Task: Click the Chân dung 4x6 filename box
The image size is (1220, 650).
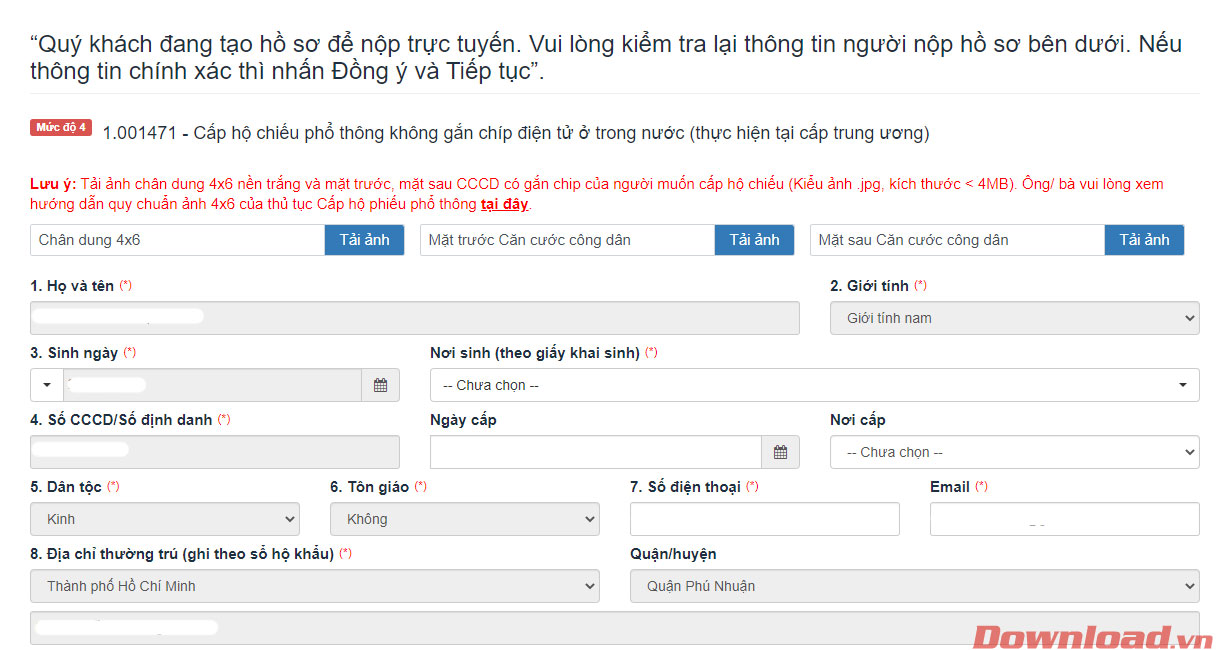Action: click(177, 240)
